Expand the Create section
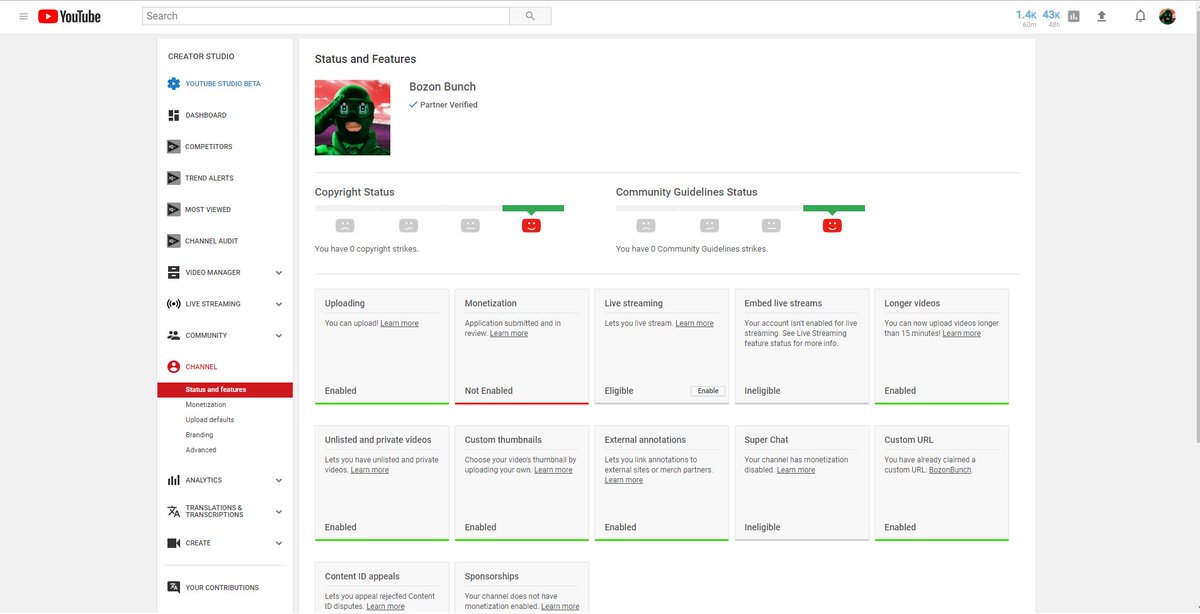Viewport: 1200px width, 614px height. click(x=279, y=543)
